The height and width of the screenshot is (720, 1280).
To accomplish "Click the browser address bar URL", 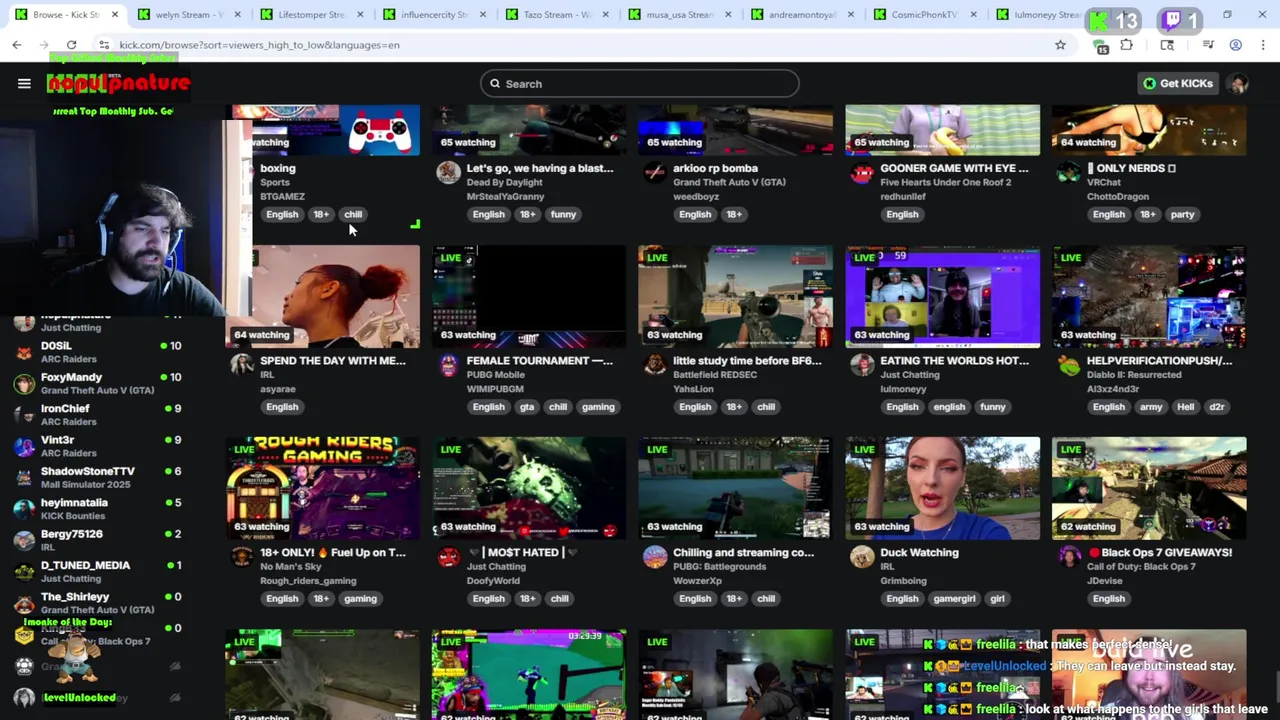I will click(x=259, y=45).
